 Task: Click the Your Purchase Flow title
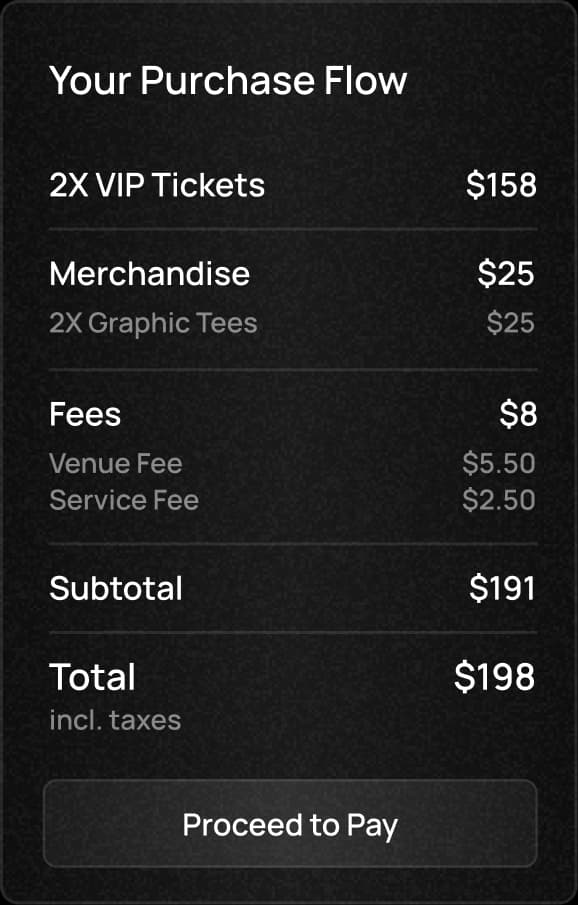(228, 80)
